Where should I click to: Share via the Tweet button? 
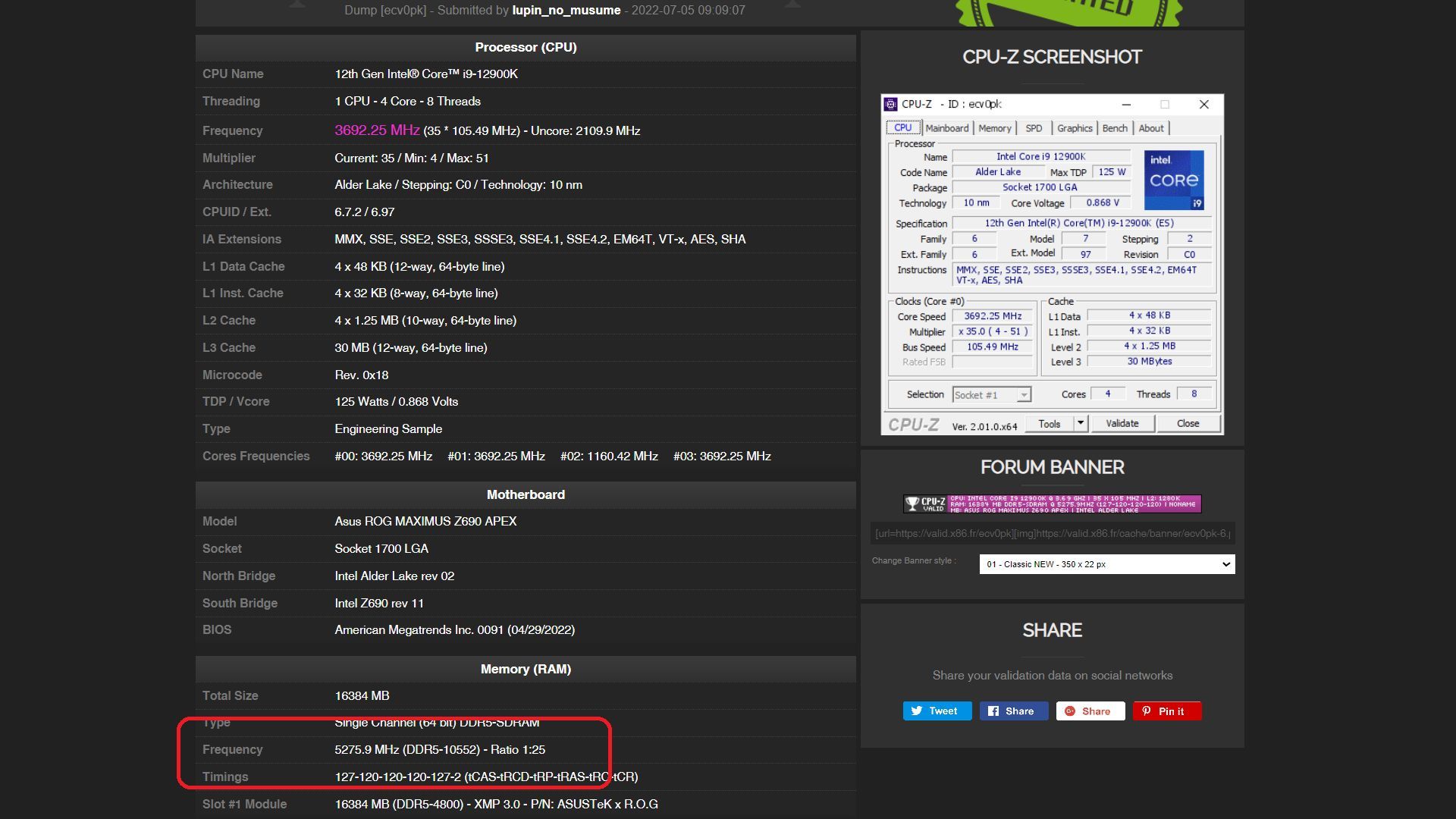click(937, 711)
